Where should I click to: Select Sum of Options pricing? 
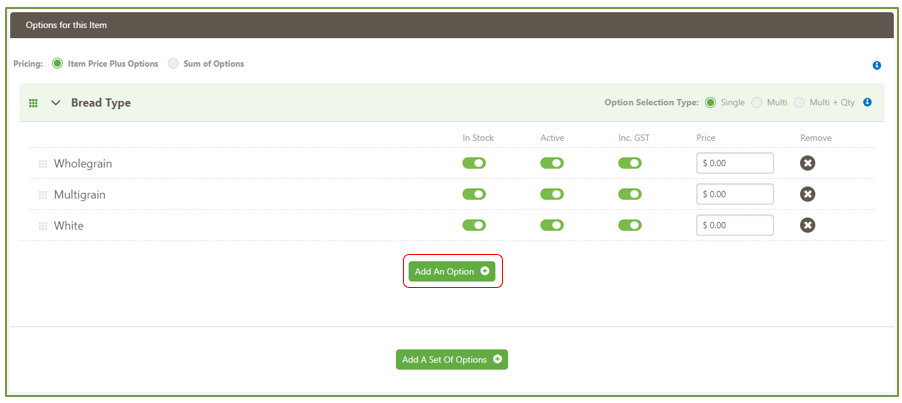pos(174,64)
